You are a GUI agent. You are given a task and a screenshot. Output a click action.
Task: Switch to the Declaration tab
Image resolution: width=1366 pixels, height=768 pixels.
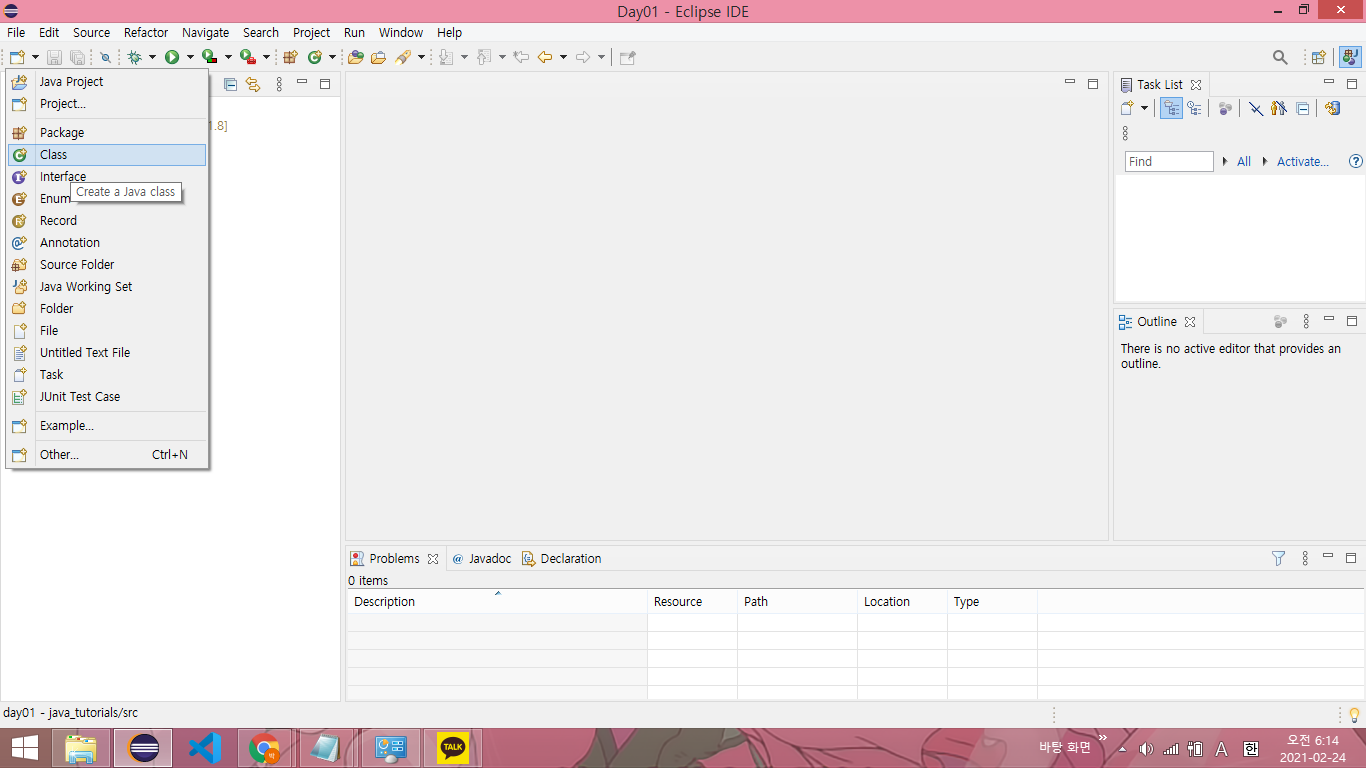(562, 559)
